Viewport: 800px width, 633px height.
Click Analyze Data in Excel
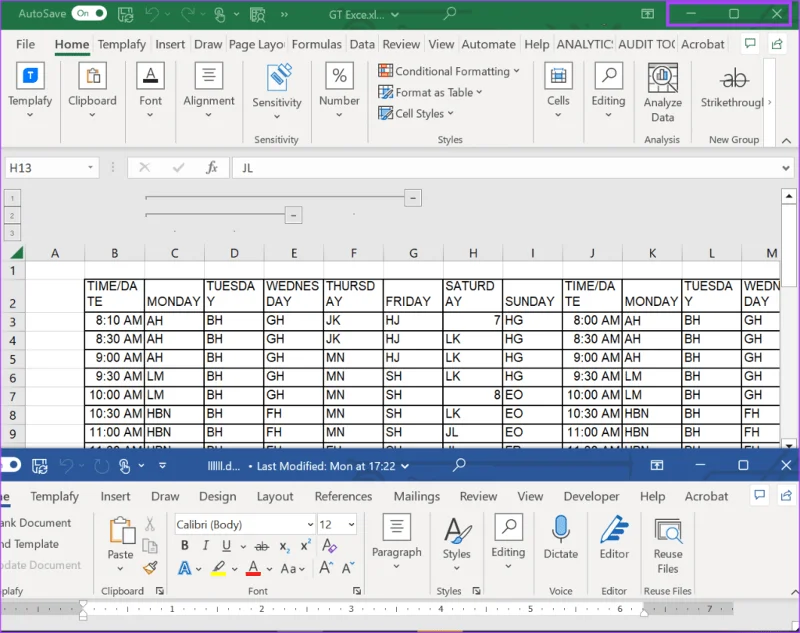point(662,93)
